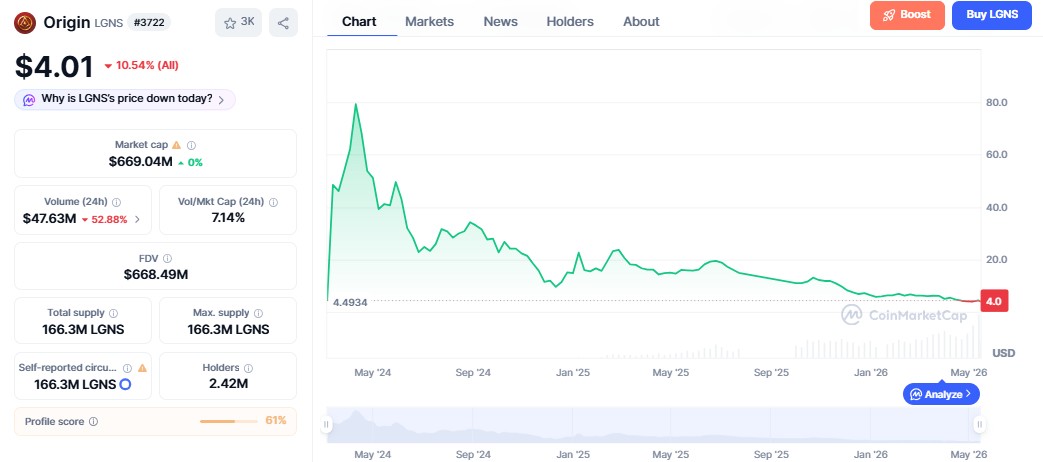Click the Boost button
Screen dimensions: 1043x462
click(x=907, y=15)
